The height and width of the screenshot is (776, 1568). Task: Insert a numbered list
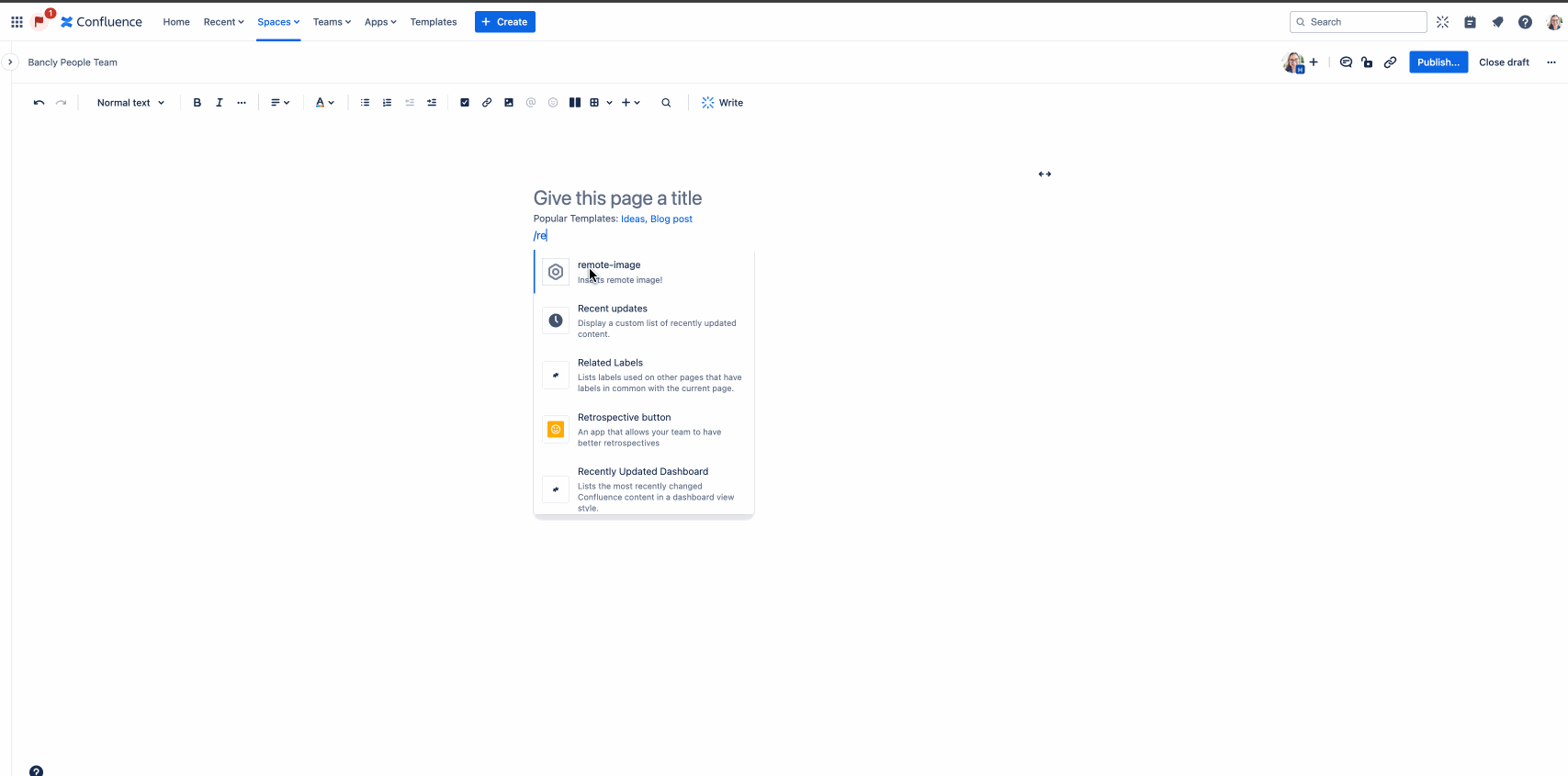click(387, 103)
